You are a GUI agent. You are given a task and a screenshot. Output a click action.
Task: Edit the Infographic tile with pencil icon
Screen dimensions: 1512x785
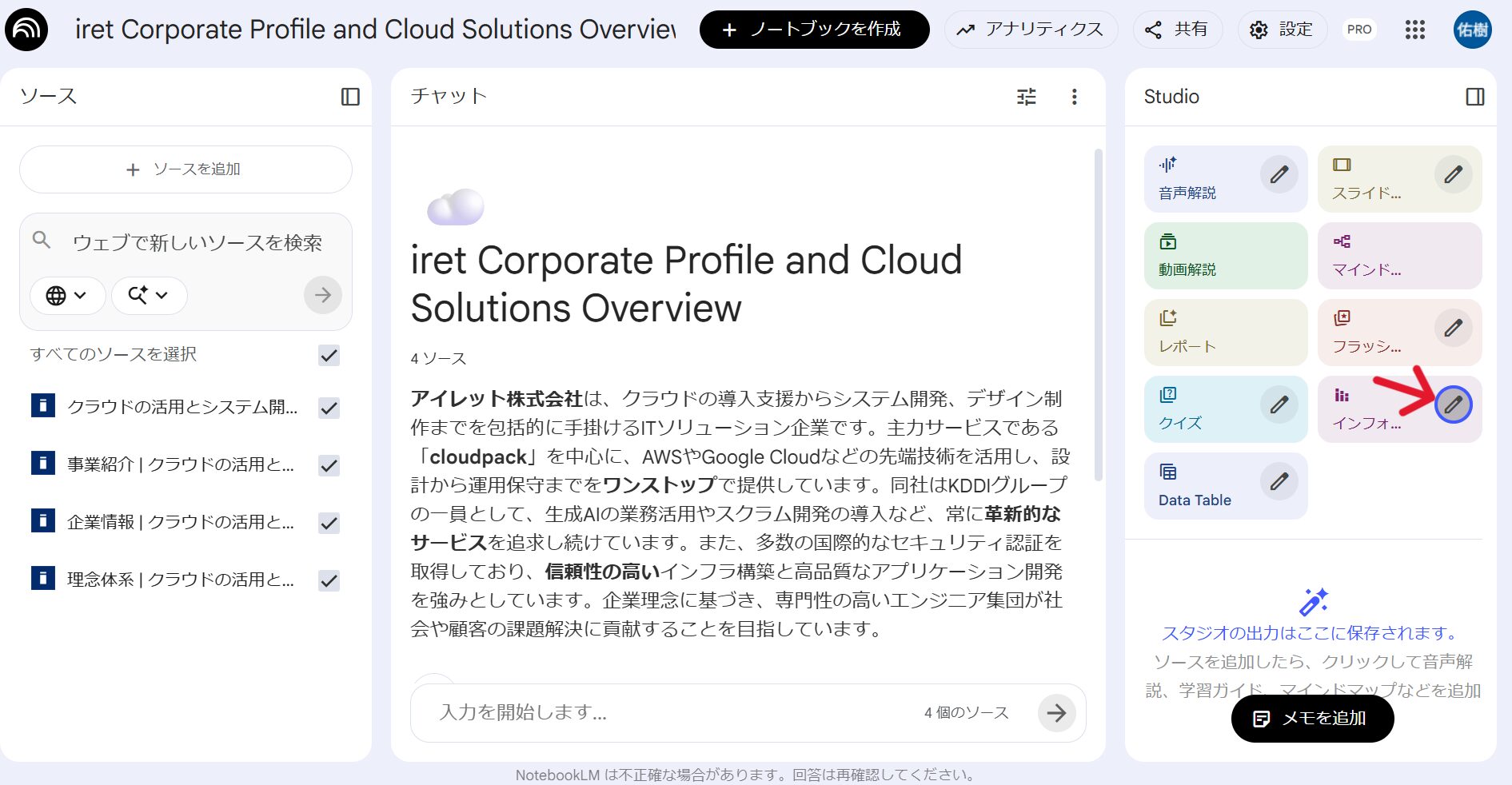click(x=1453, y=405)
